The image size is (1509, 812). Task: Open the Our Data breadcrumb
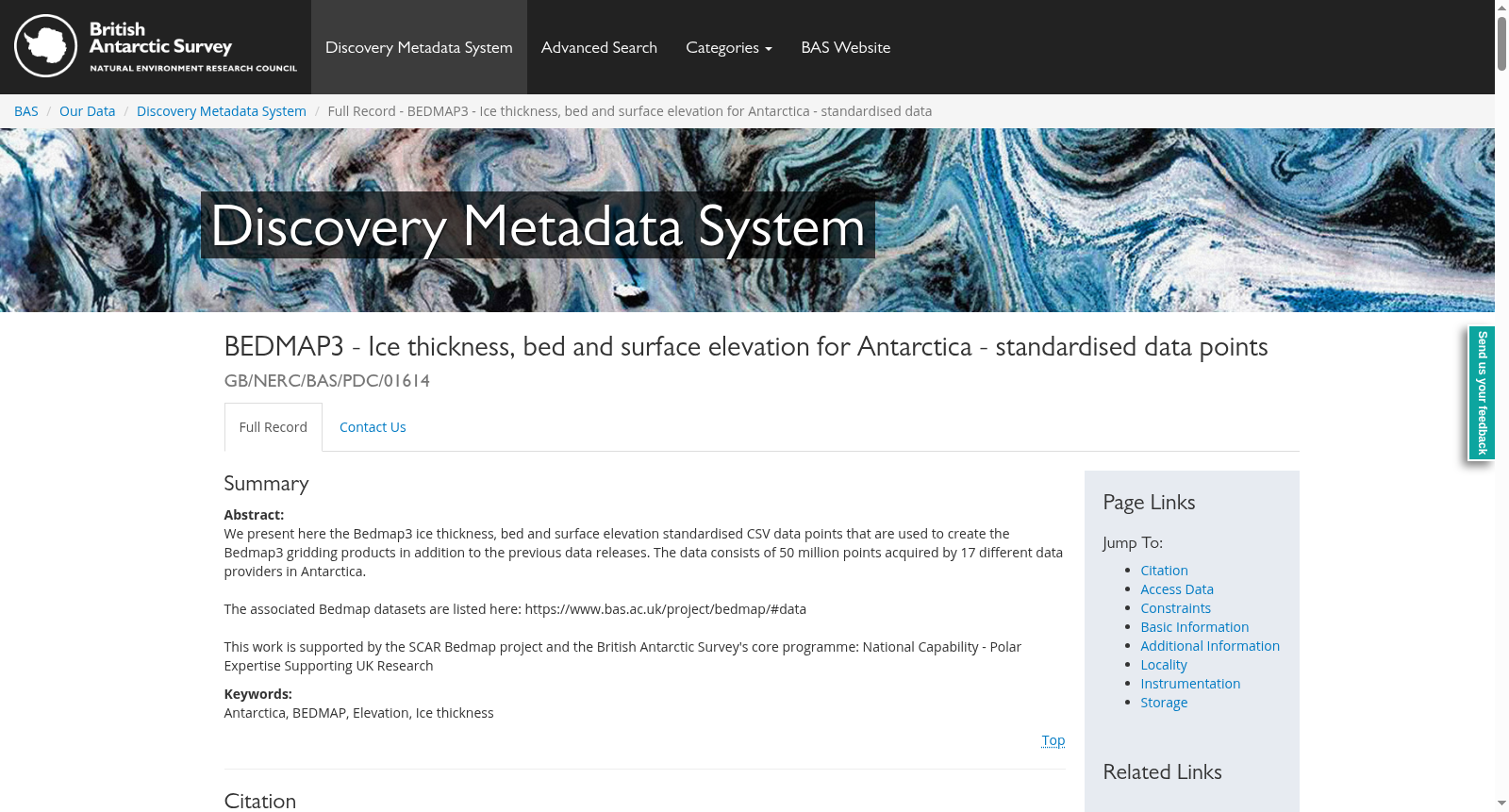click(87, 111)
